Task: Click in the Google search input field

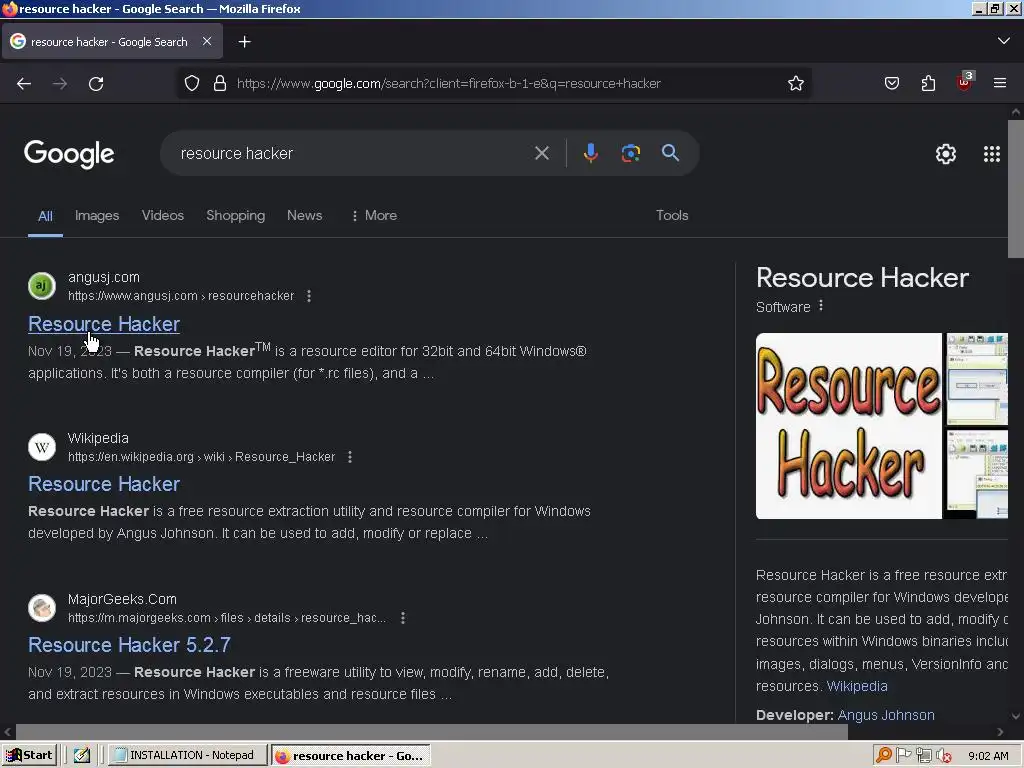Action: (353, 153)
